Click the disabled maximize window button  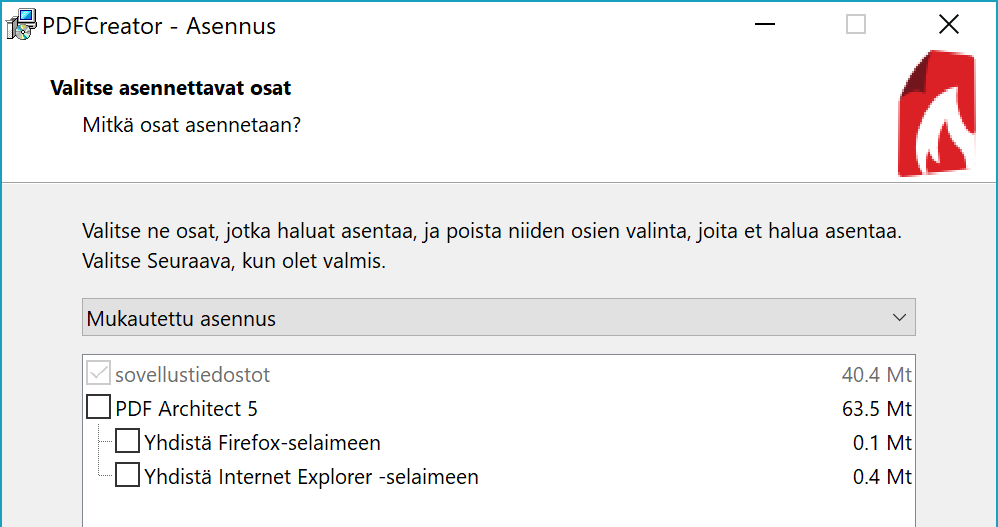click(856, 25)
